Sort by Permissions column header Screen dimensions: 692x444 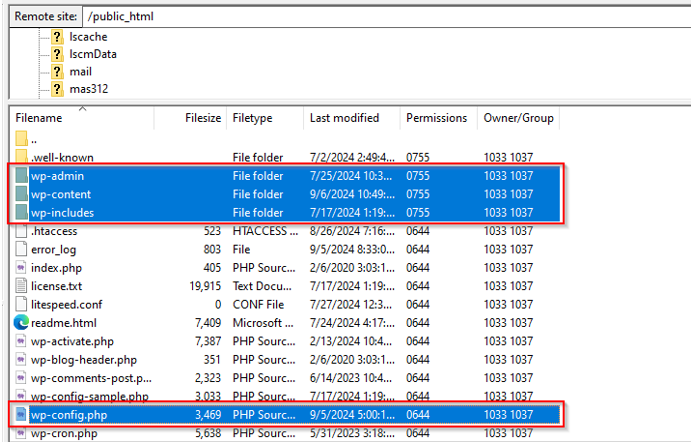(436, 118)
